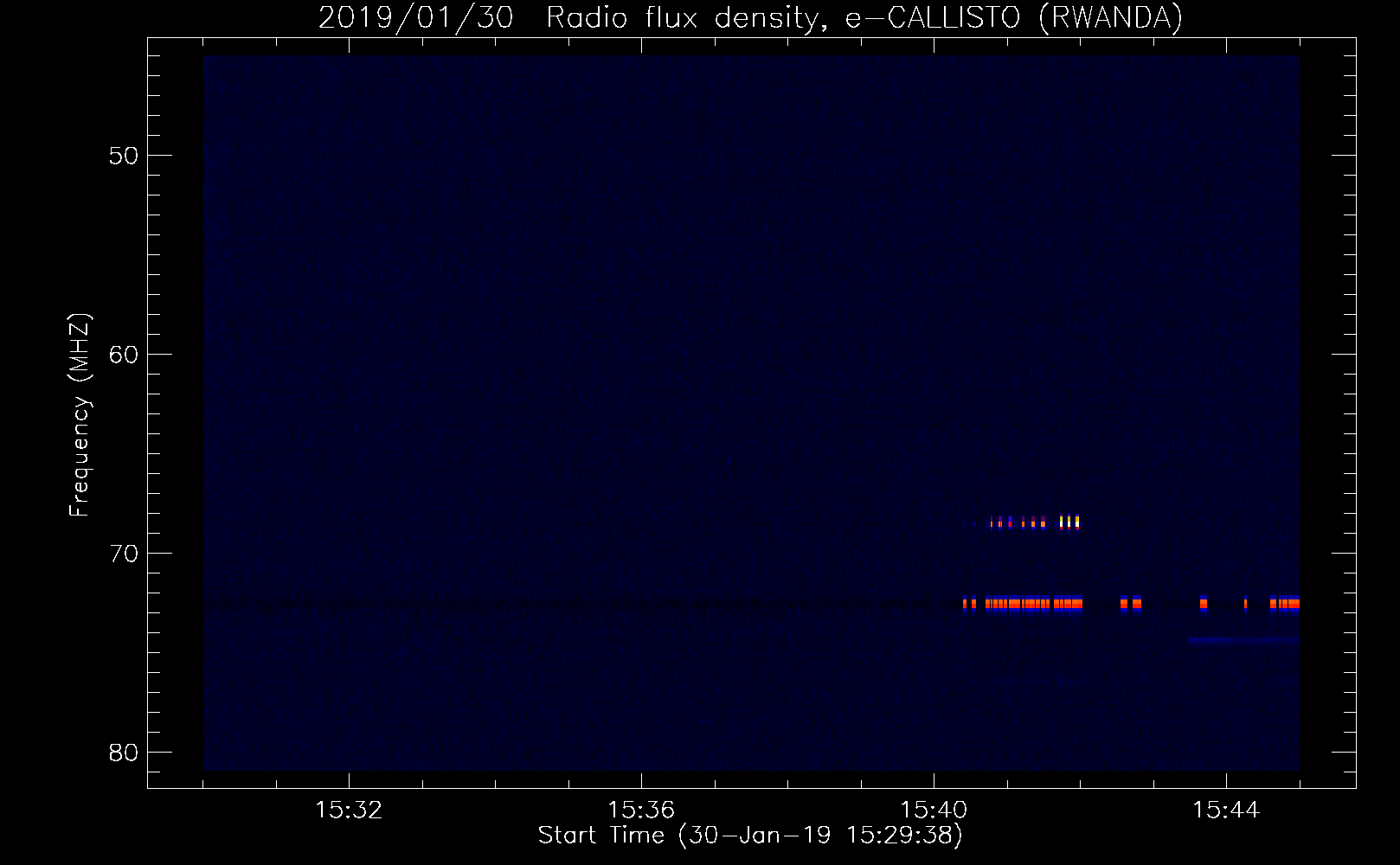This screenshot has height=865, width=1400.
Task: Click the 15:40 time tick label
Action: coord(934,811)
